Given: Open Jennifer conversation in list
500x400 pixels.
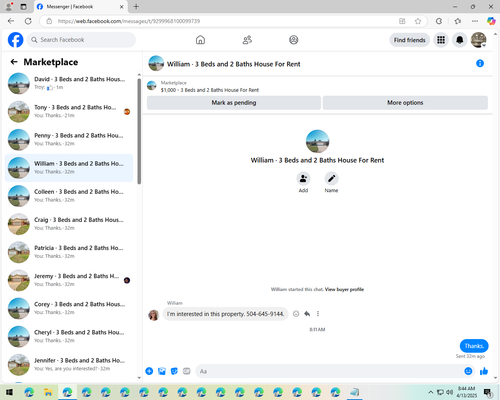Looking at the screenshot, I should [69, 365].
